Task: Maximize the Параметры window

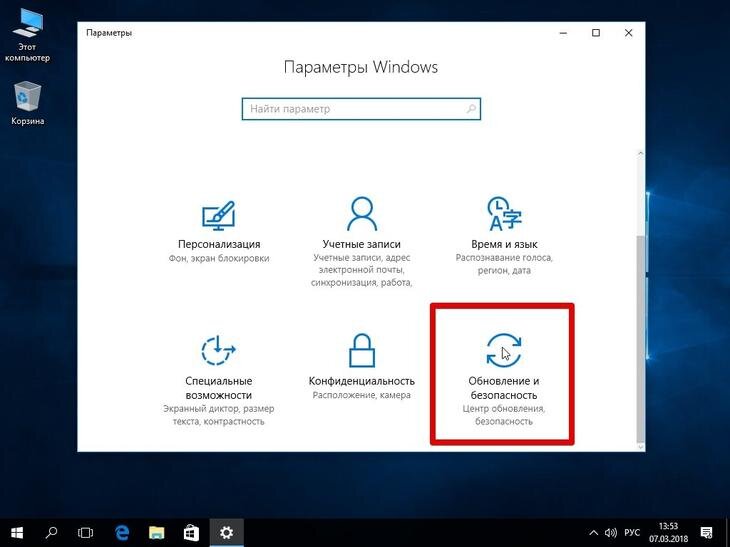Action: [596, 33]
